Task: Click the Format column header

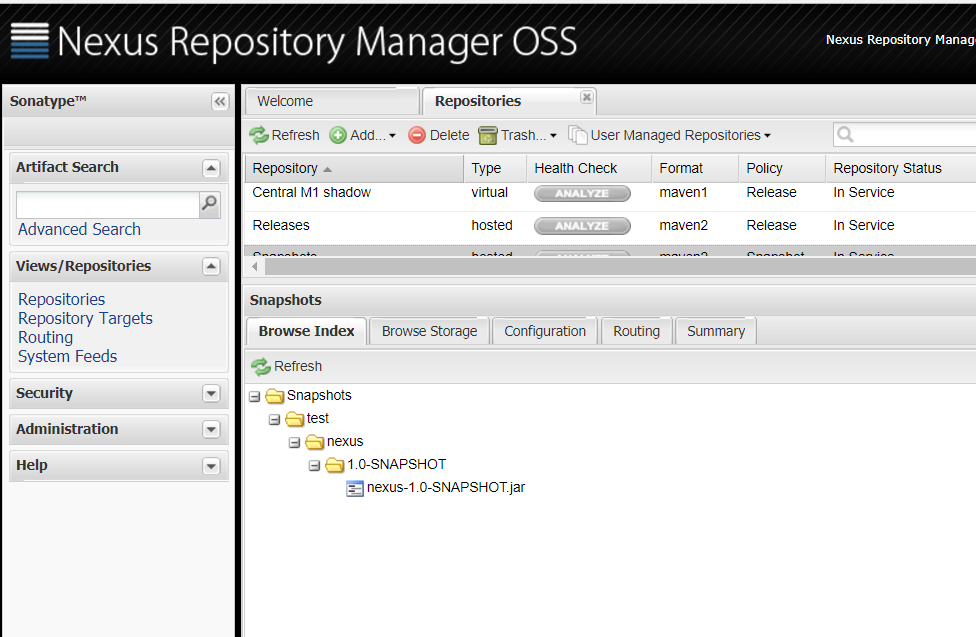Action: 696,168
